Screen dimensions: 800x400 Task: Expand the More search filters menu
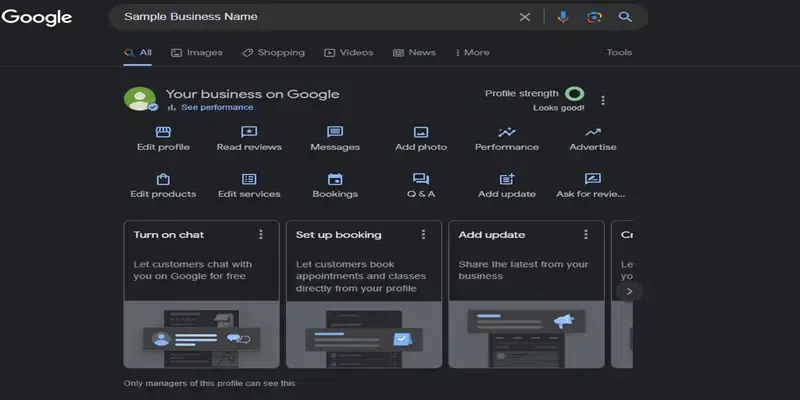[x=472, y=53]
